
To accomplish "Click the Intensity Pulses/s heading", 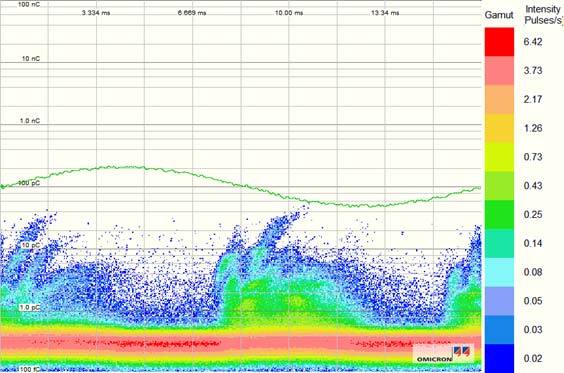I will [543, 15].
